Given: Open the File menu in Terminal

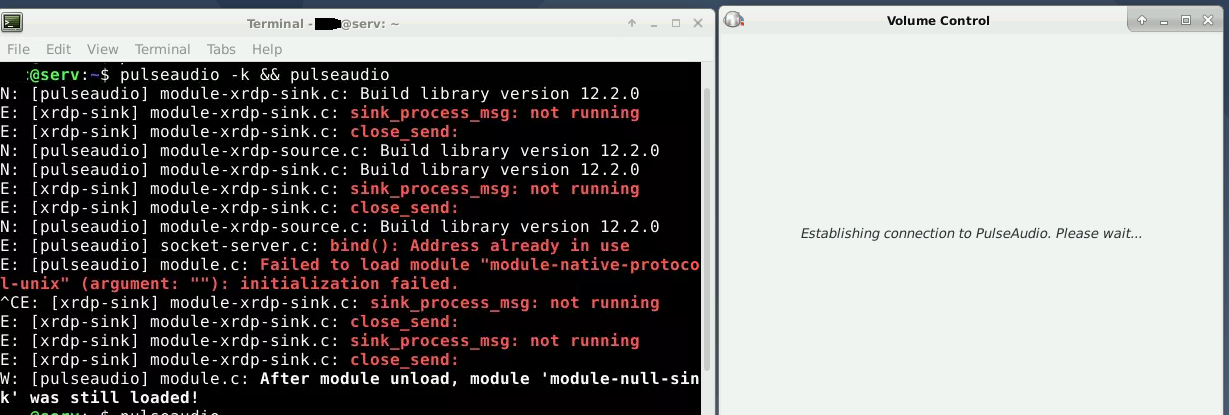Looking at the screenshot, I should pos(18,49).
